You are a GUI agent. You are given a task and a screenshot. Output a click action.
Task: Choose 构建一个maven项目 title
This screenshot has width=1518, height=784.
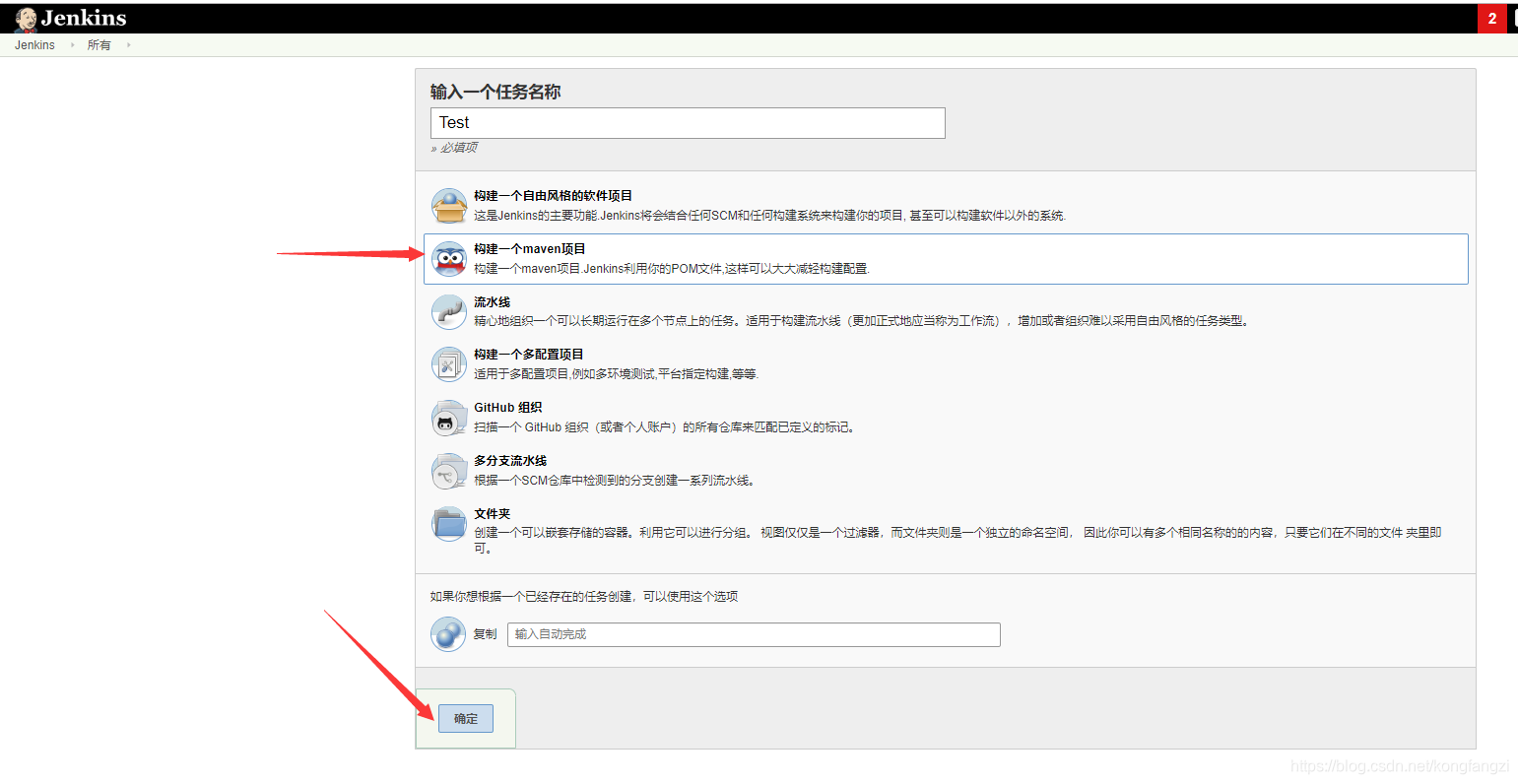click(530, 249)
